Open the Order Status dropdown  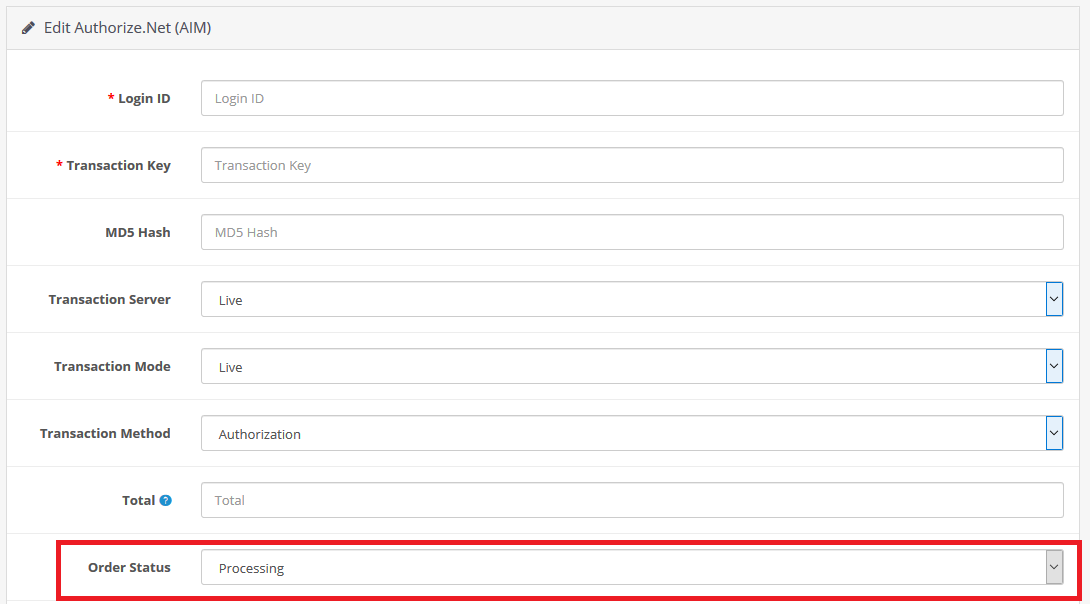632,567
